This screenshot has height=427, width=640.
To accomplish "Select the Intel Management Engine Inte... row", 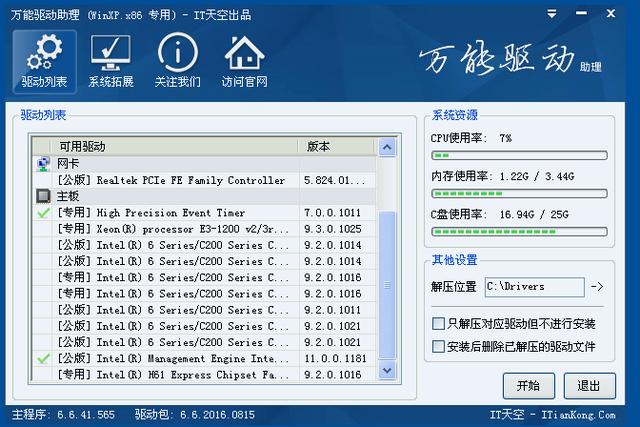I will click(204, 358).
